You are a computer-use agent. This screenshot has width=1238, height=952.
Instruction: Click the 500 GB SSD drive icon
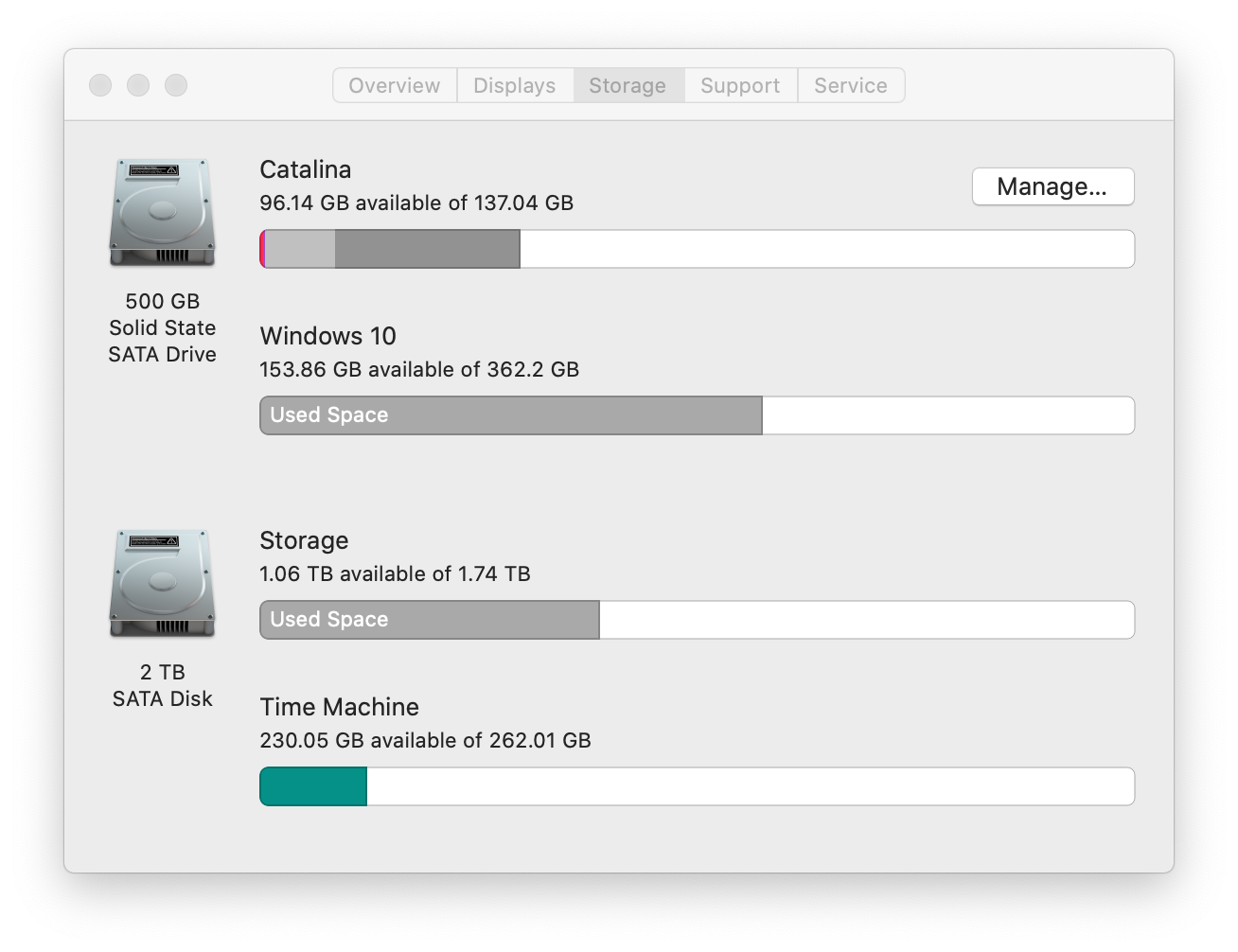pyautogui.click(x=163, y=213)
